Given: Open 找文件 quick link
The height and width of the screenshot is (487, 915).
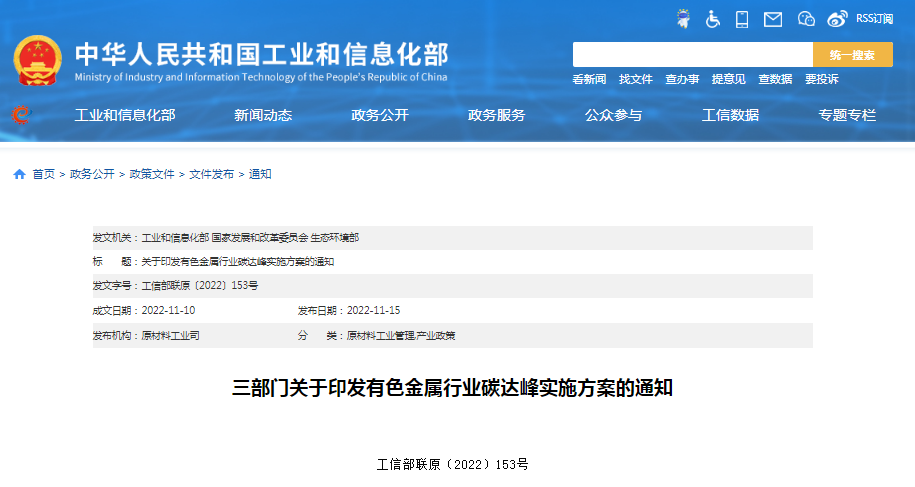Looking at the screenshot, I should pyautogui.click(x=635, y=79).
